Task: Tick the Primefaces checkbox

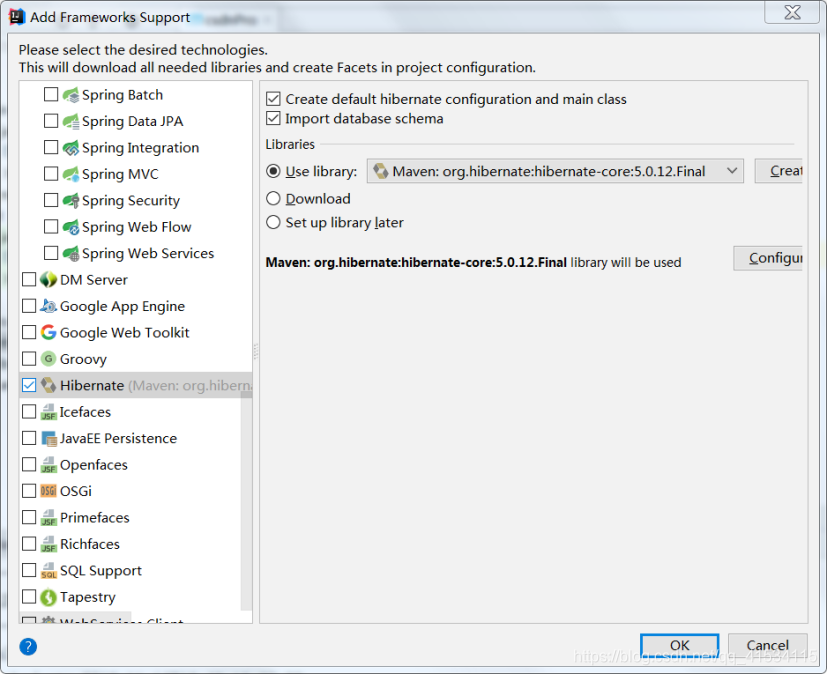Action: 29,517
